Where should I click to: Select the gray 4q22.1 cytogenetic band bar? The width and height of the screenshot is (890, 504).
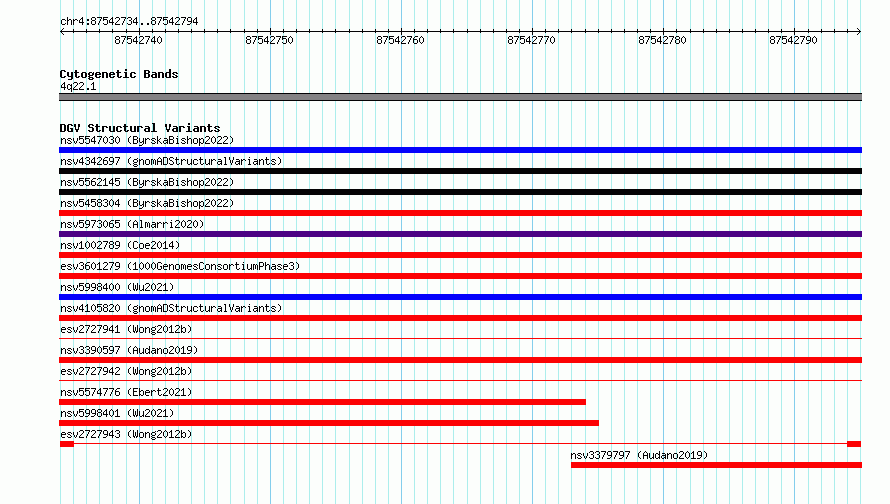pos(460,97)
